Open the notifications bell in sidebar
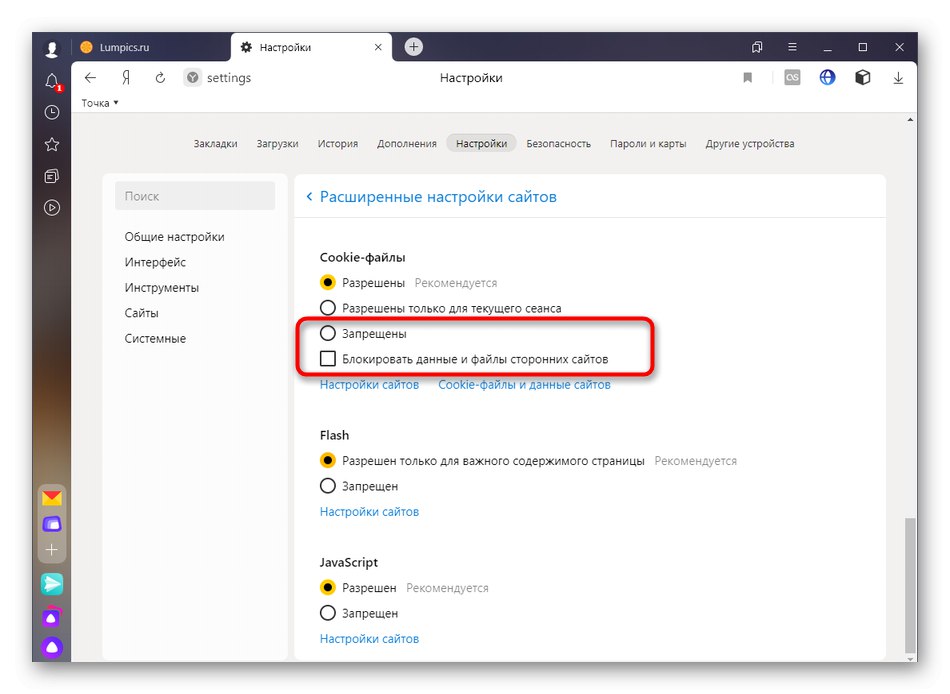 pyautogui.click(x=52, y=82)
